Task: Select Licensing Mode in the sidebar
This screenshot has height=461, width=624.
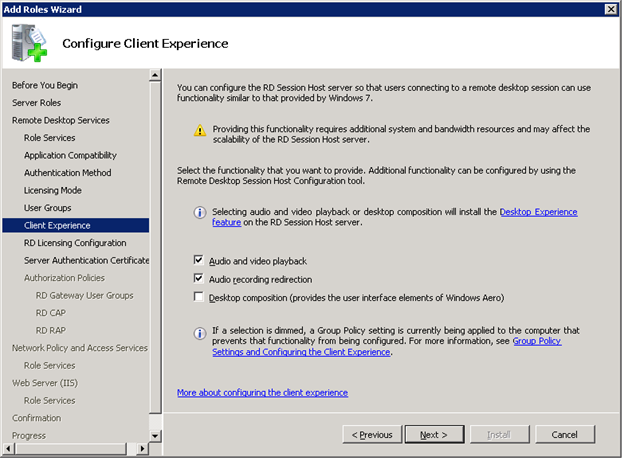Action: tap(53, 190)
